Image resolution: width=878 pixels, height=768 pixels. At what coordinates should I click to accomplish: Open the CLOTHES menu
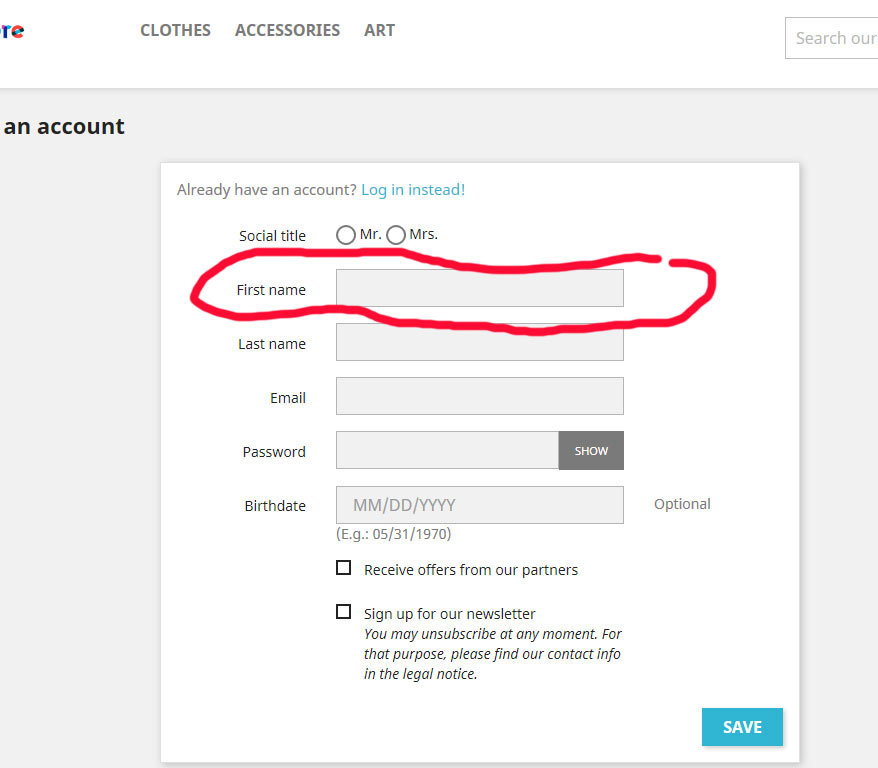(175, 30)
